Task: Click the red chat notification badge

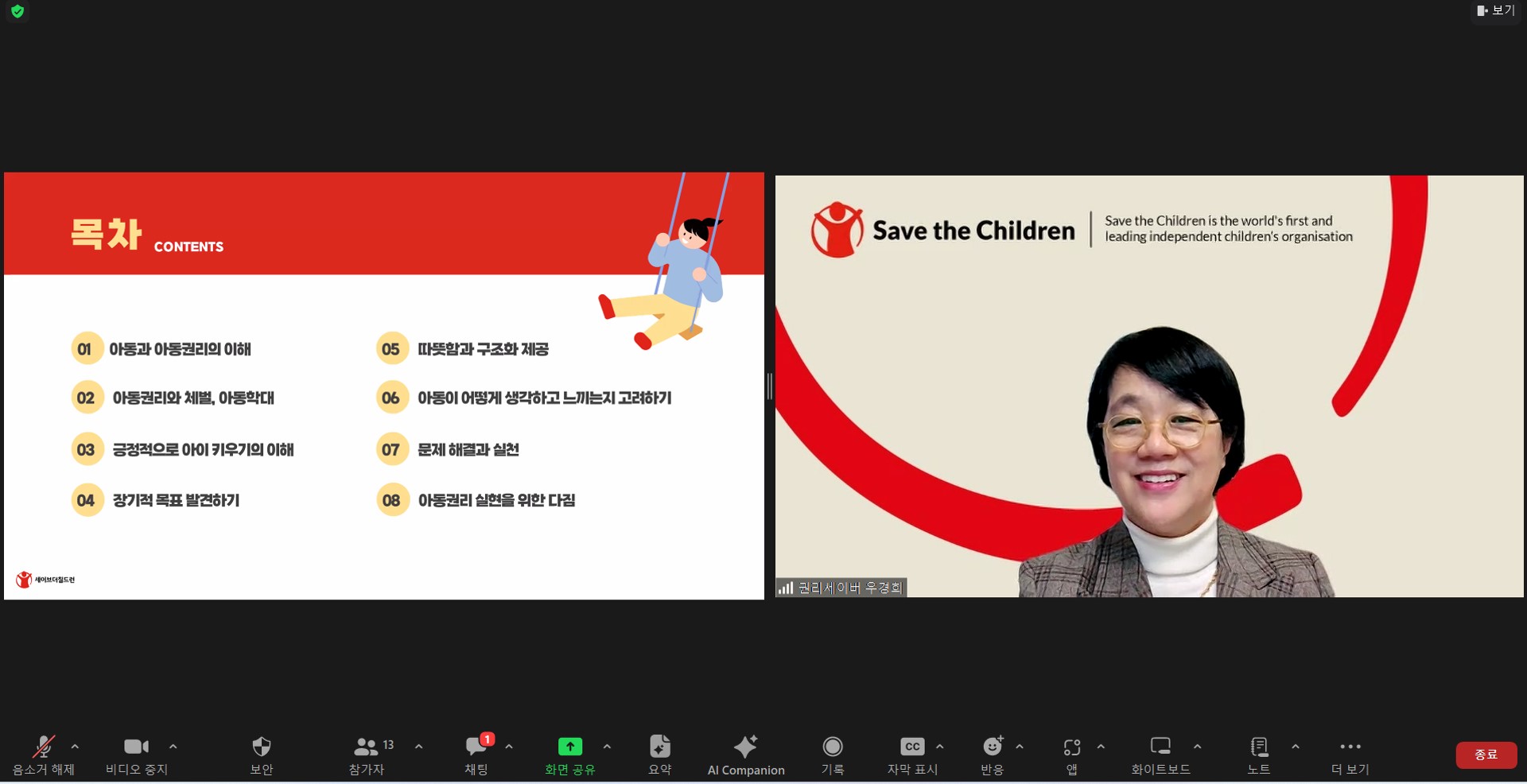Action: tap(488, 739)
